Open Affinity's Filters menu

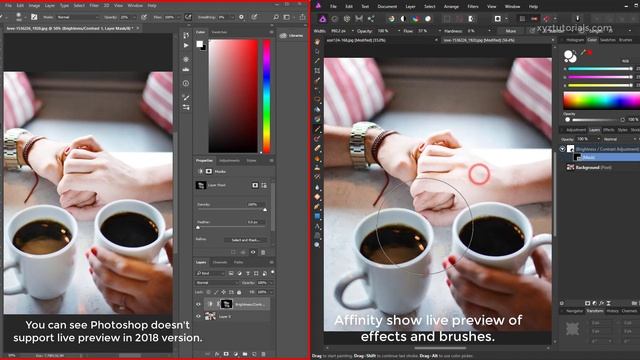[473, 7]
